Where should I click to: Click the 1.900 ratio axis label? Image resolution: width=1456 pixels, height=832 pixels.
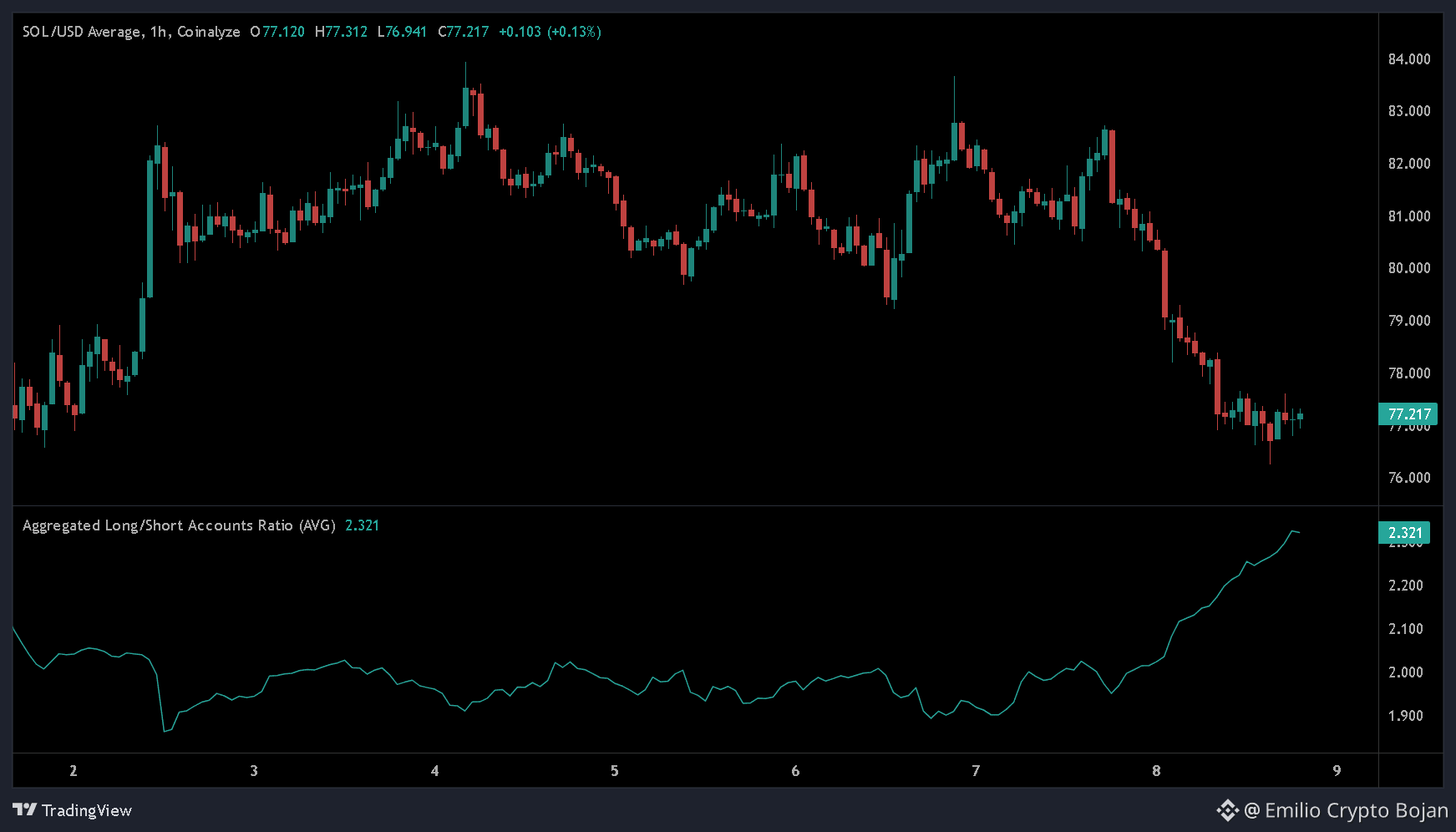[x=1406, y=716]
